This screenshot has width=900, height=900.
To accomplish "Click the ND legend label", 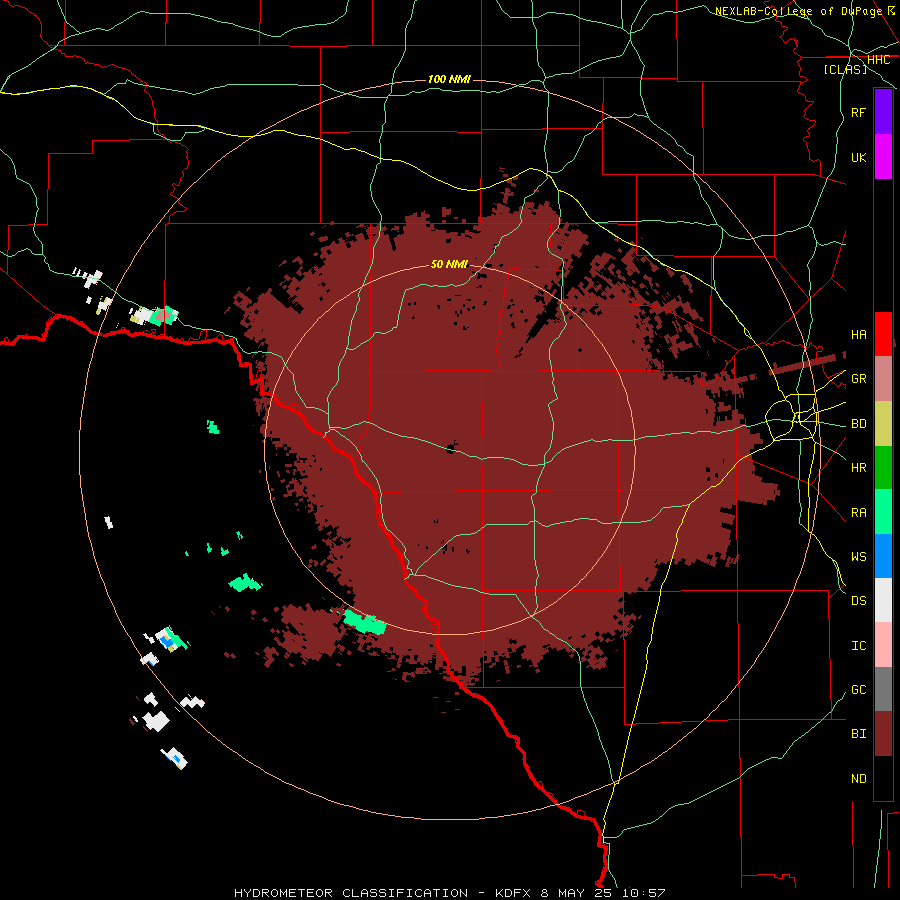I will [x=858, y=779].
